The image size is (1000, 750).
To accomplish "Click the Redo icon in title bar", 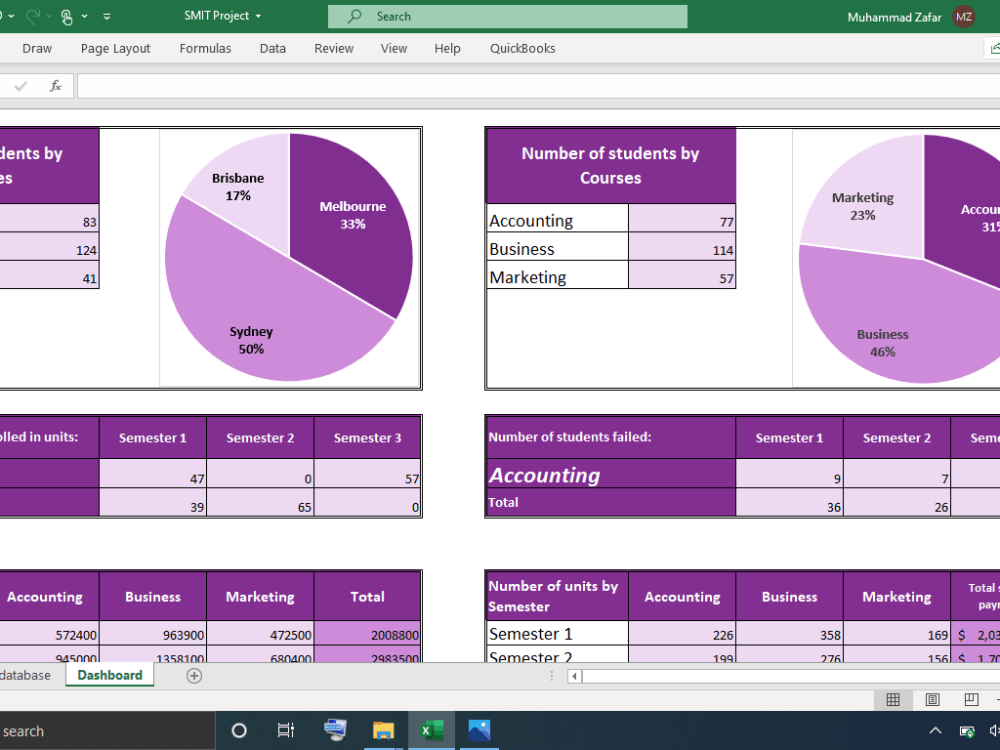I will point(32,17).
